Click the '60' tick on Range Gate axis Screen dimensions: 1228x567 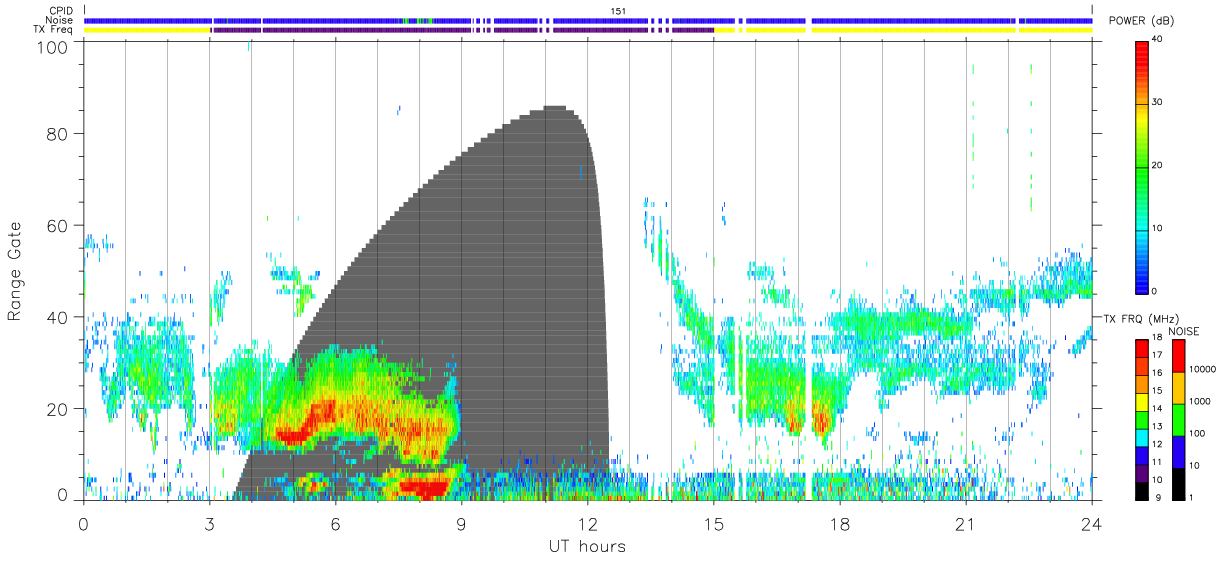click(x=58, y=226)
